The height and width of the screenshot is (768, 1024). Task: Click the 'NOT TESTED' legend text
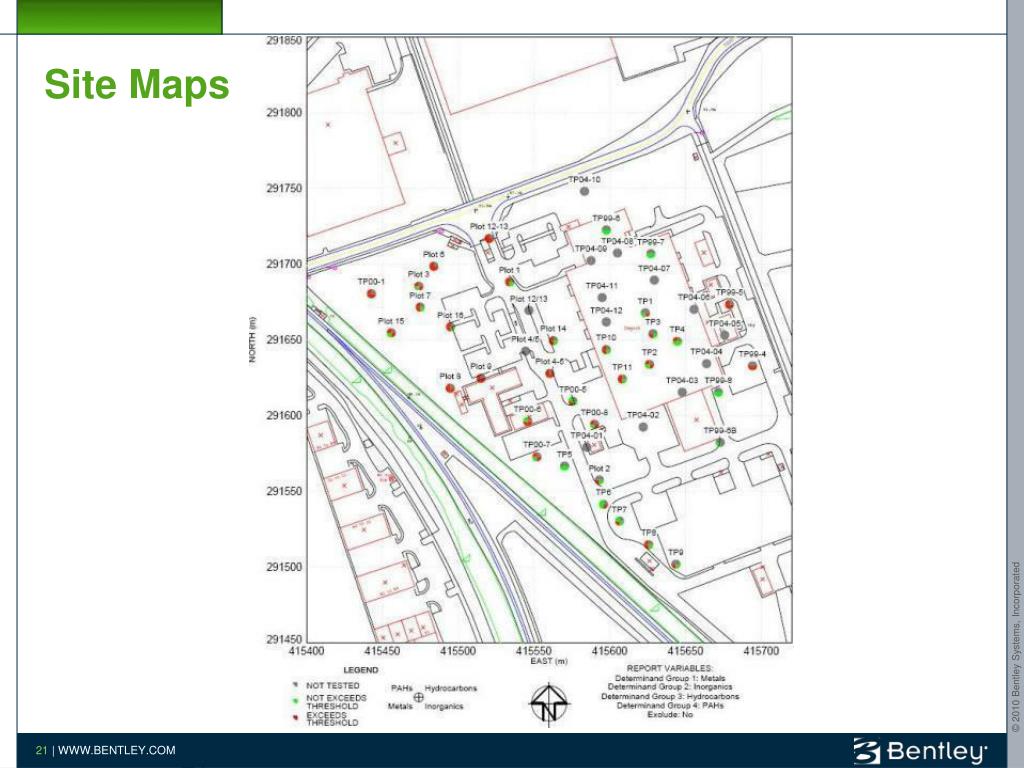point(332,685)
